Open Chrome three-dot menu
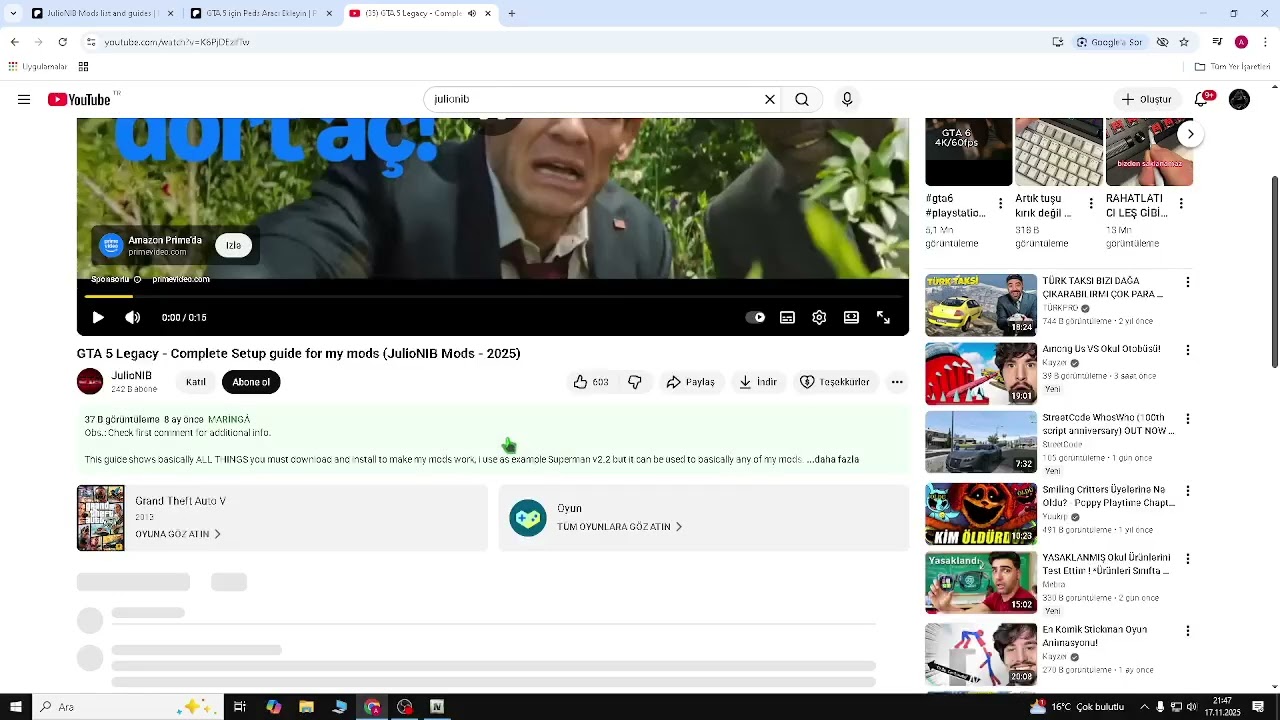 (1265, 42)
